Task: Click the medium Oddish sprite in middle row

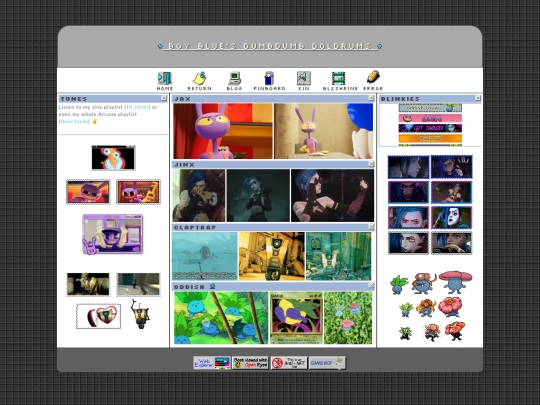Action: click(406, 310)
